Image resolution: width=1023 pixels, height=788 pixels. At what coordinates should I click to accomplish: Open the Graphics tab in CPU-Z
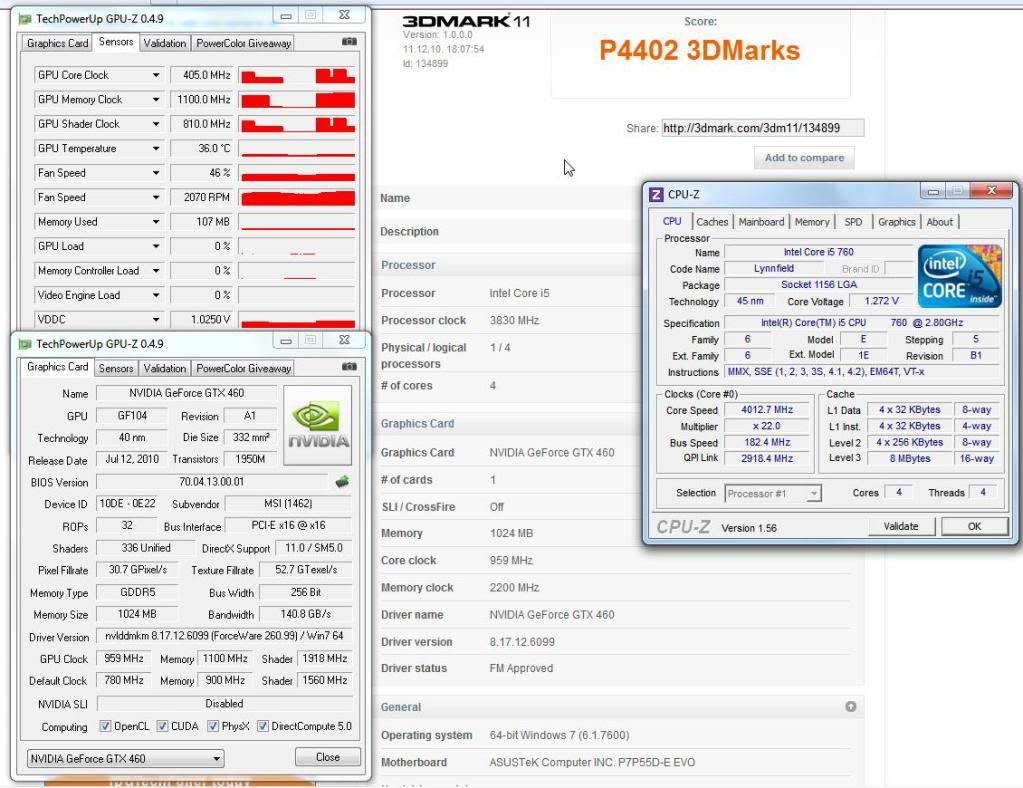pyautogui.click(x=896, y=222)
